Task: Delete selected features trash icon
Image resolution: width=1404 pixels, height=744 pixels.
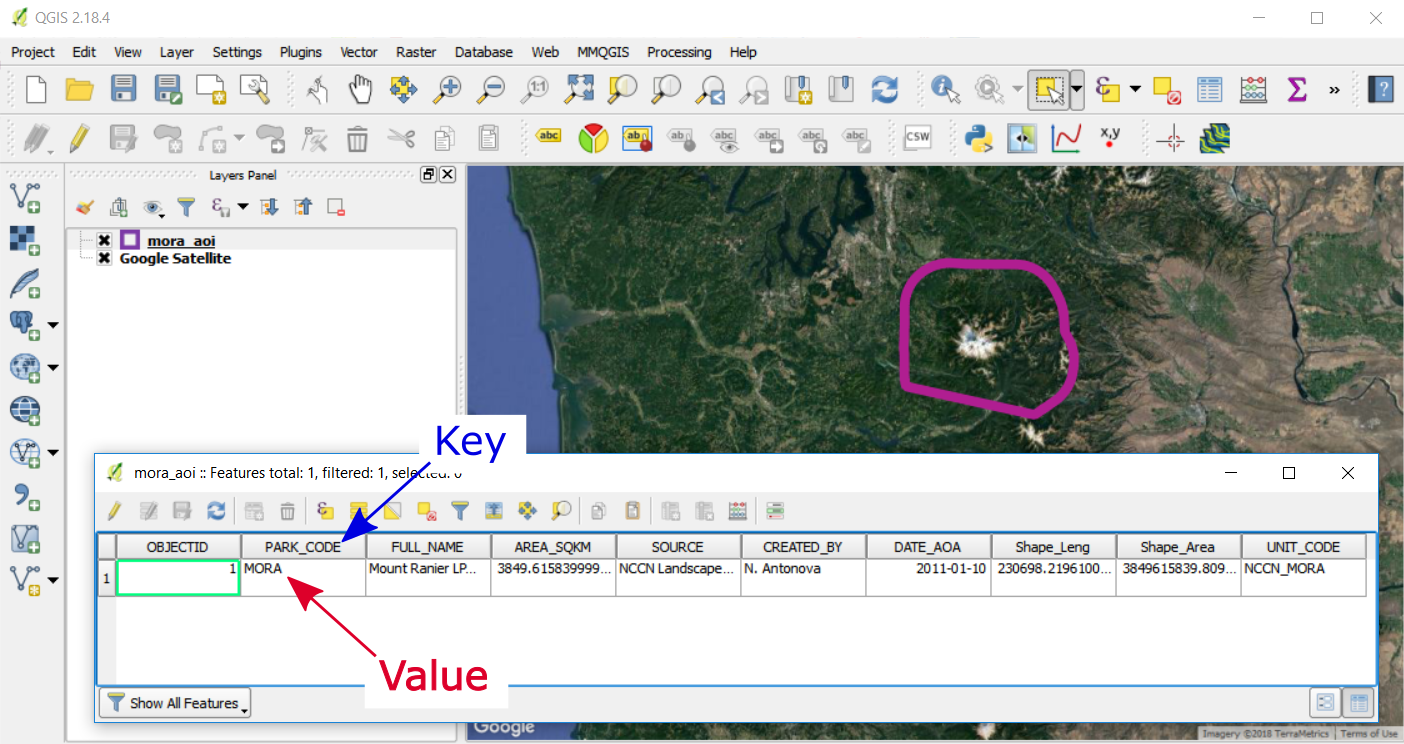Action: (358, 138)
